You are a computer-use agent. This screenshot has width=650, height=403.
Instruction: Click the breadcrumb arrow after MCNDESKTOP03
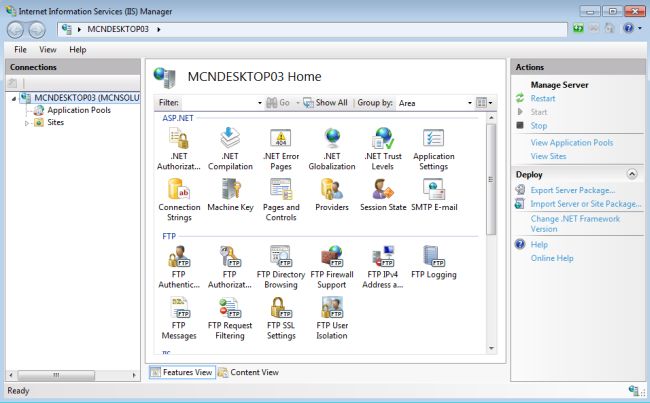(159, 29)
